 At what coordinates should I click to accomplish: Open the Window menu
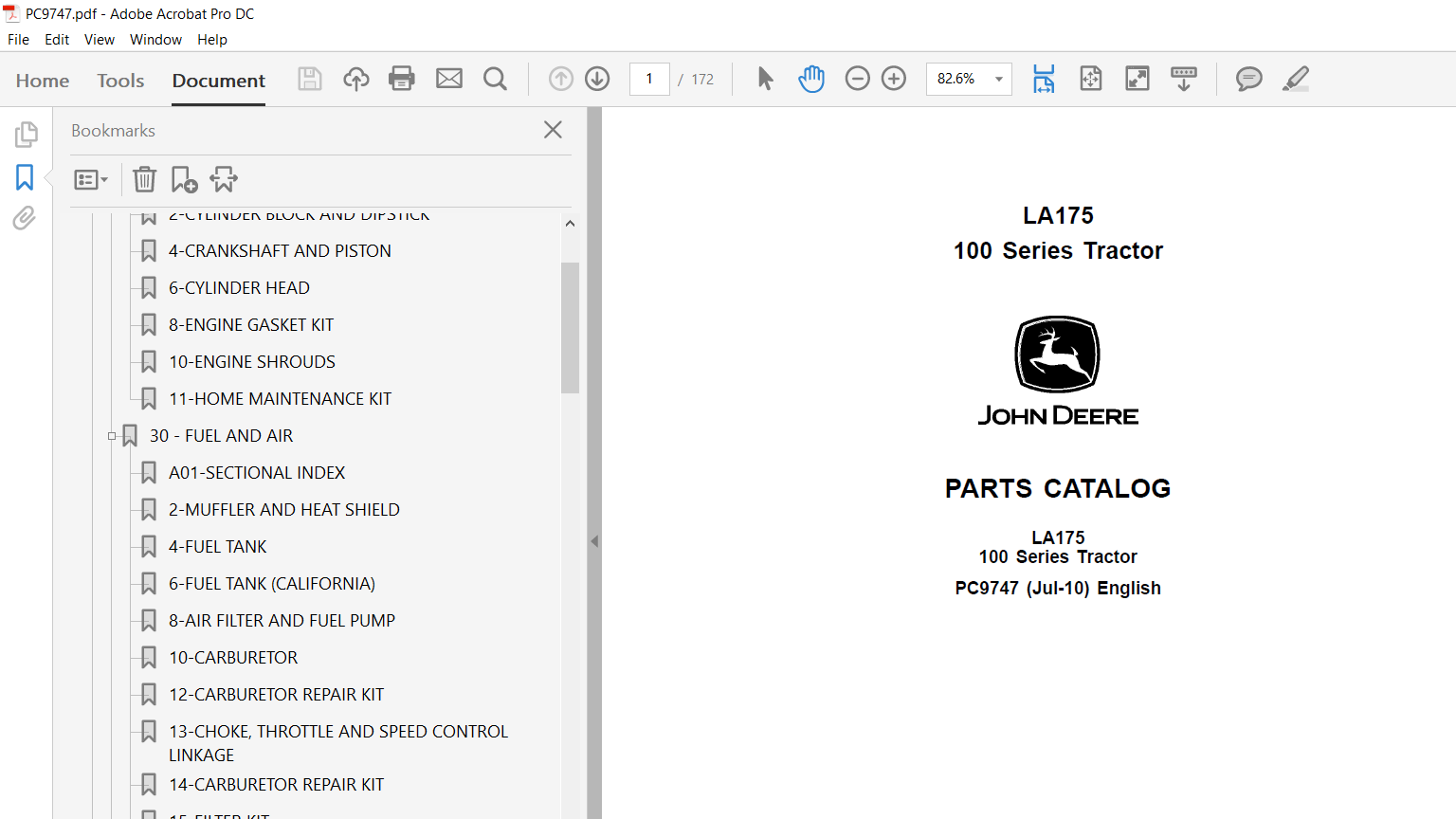click(155, 40)
